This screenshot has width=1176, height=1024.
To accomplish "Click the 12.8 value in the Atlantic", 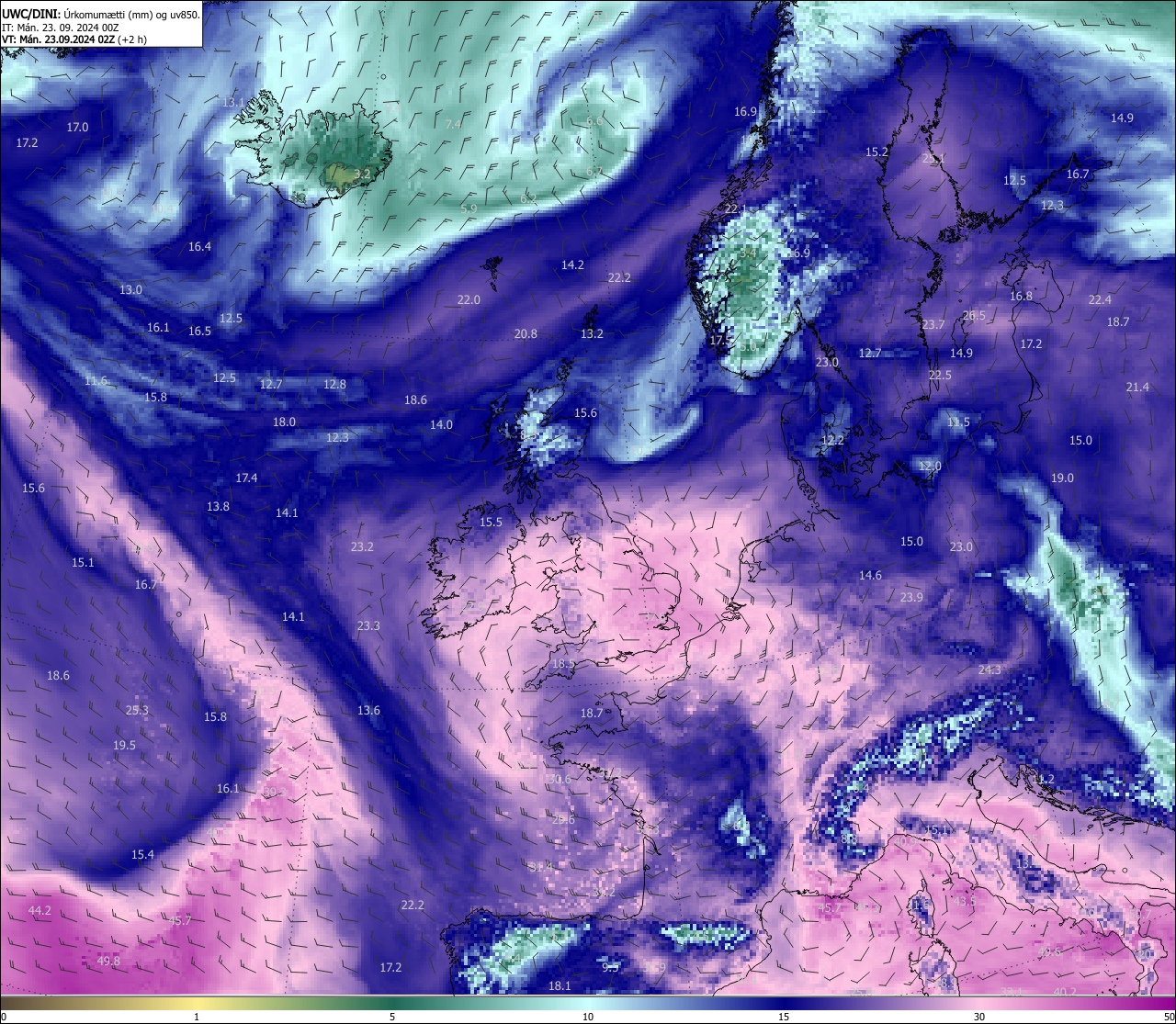I will click(334, 384).
